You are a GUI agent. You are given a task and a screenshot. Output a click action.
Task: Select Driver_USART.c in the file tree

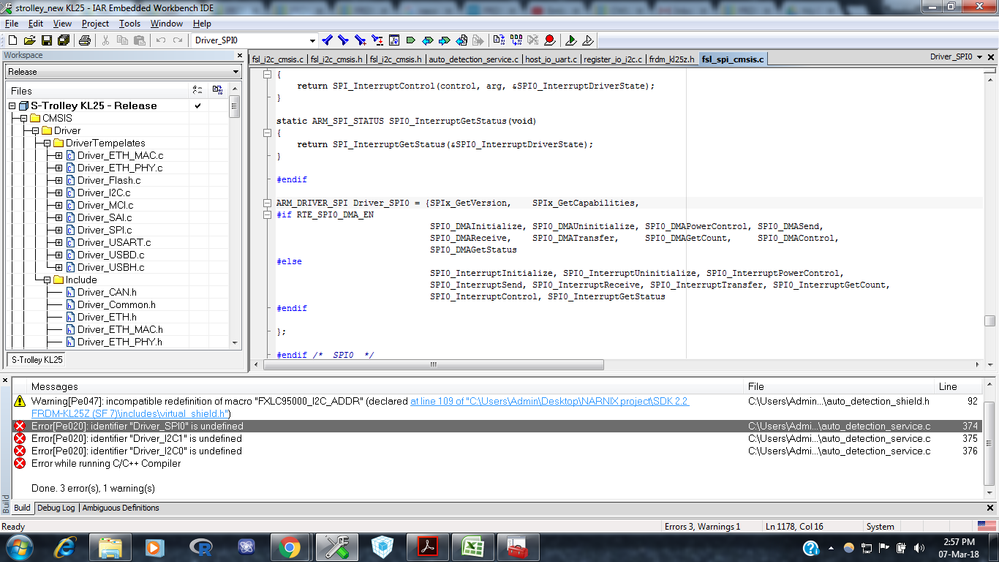[x=114, y=242]
